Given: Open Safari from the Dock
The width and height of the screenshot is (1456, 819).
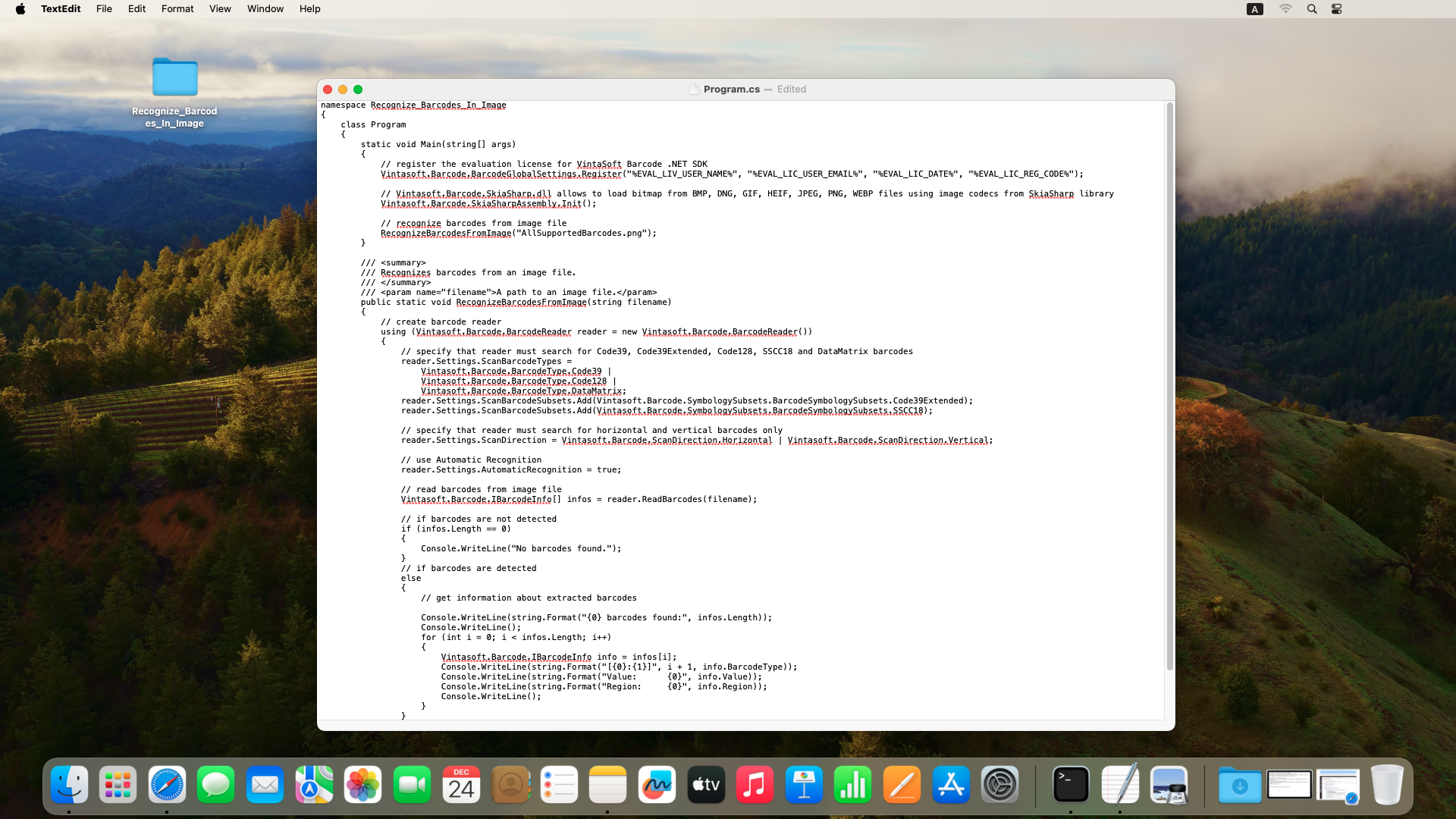Looking at the screenshot, I should [x=167, y=785].
